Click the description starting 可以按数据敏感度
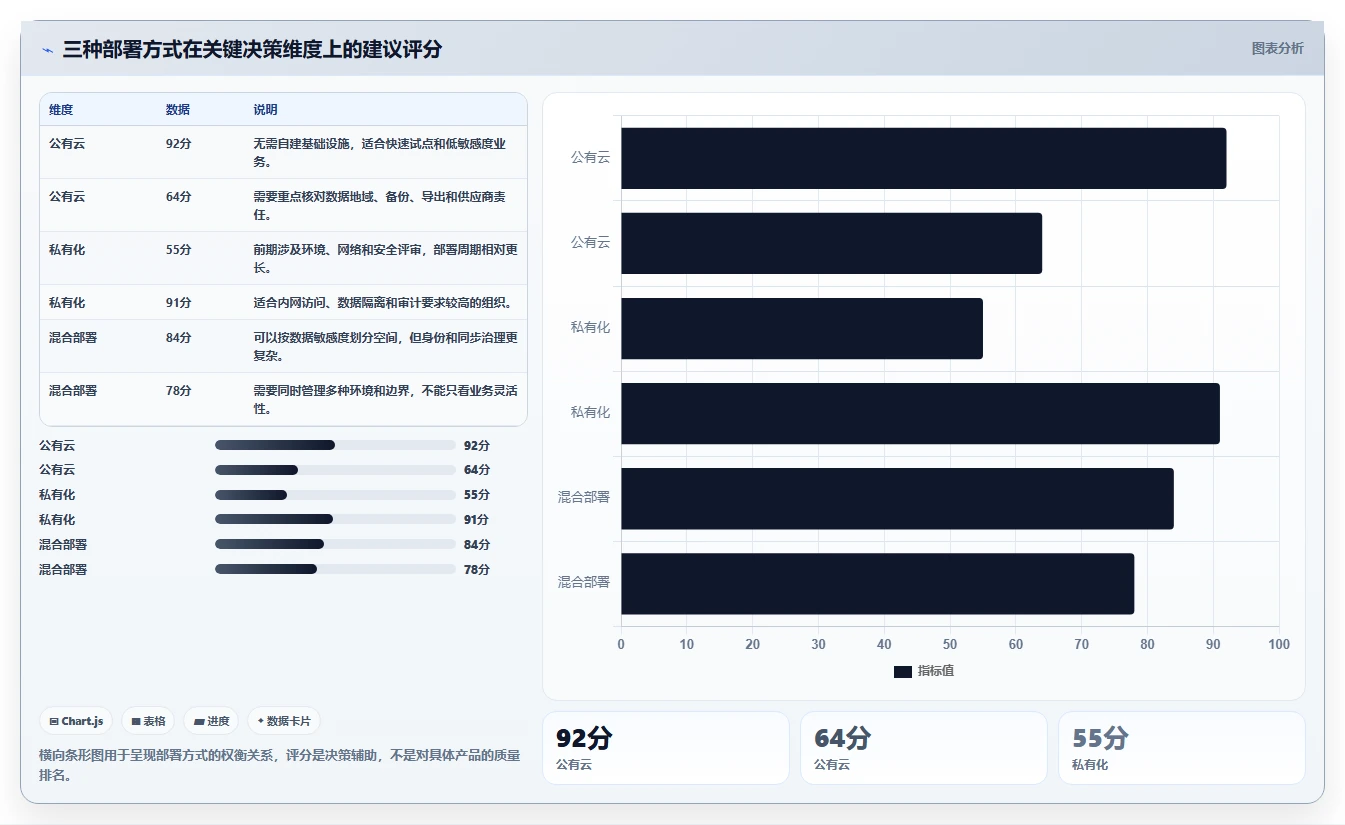1345x825 pixels. pos(386,346)
